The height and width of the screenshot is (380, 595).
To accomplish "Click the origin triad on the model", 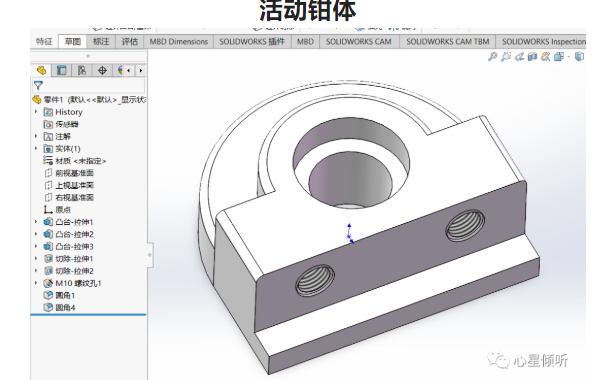I will (350, 233).
